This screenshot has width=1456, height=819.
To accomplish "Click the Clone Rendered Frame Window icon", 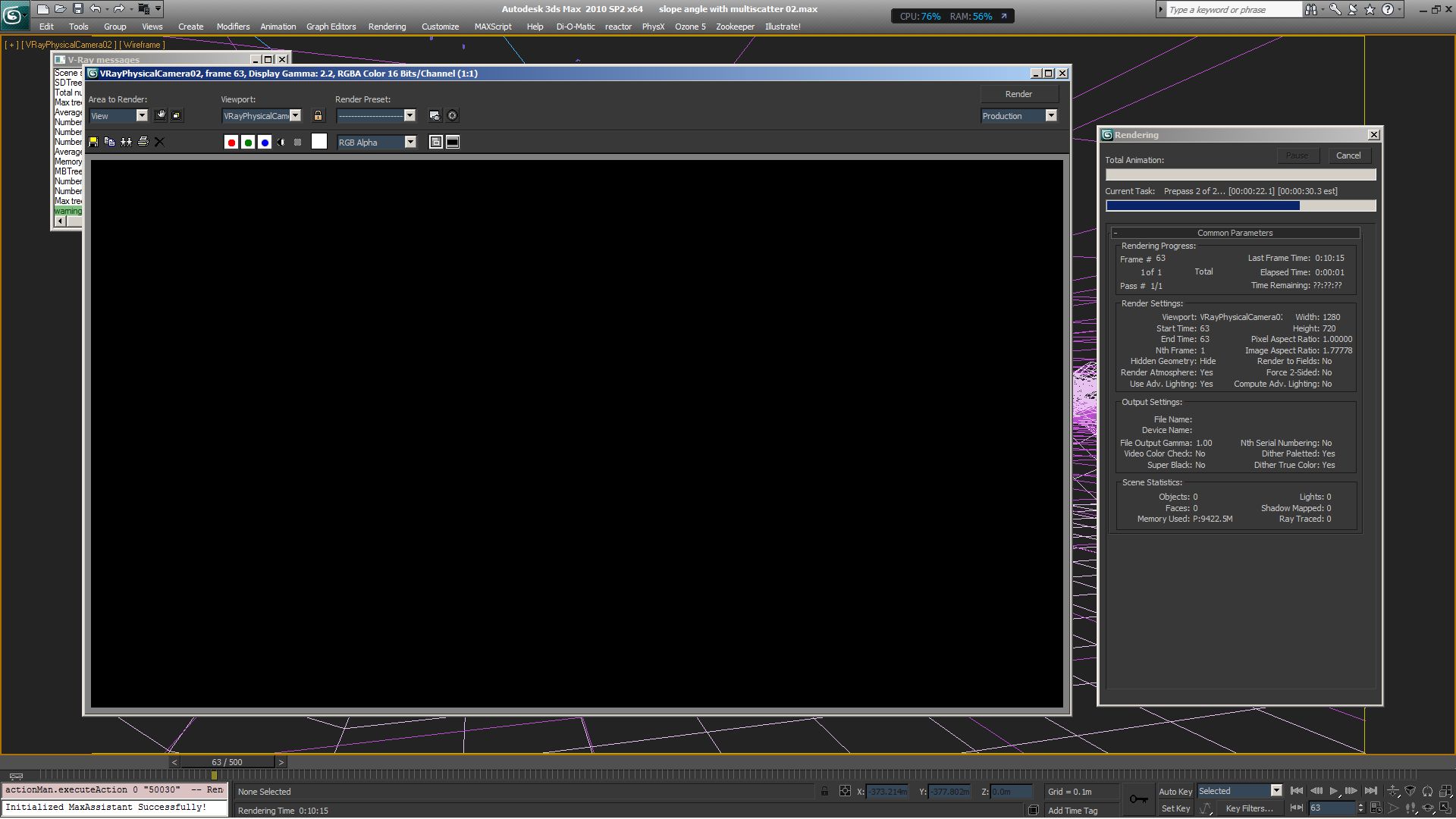I will pyautogui.click(x=126, y=142).
